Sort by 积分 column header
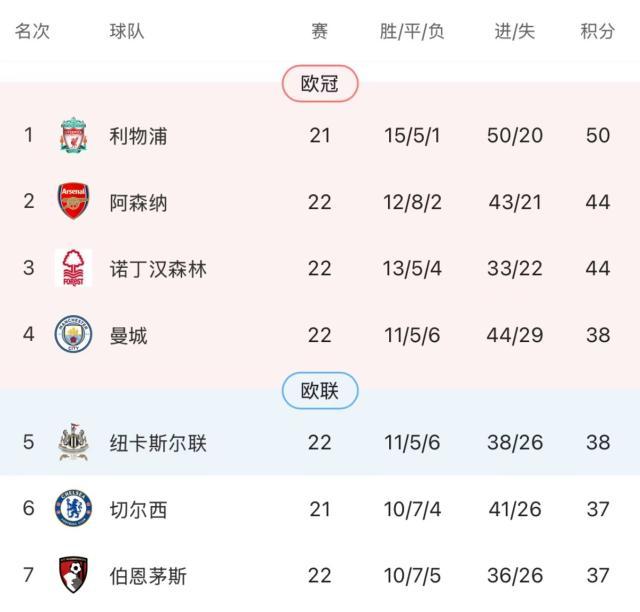This screenshot has height=612, width=640. [598, 31]
